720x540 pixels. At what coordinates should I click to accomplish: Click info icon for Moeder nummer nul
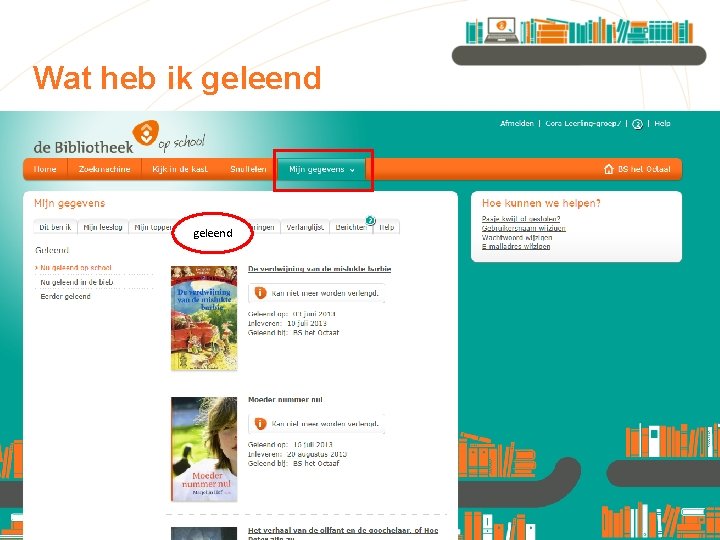(x=260, y=423)
